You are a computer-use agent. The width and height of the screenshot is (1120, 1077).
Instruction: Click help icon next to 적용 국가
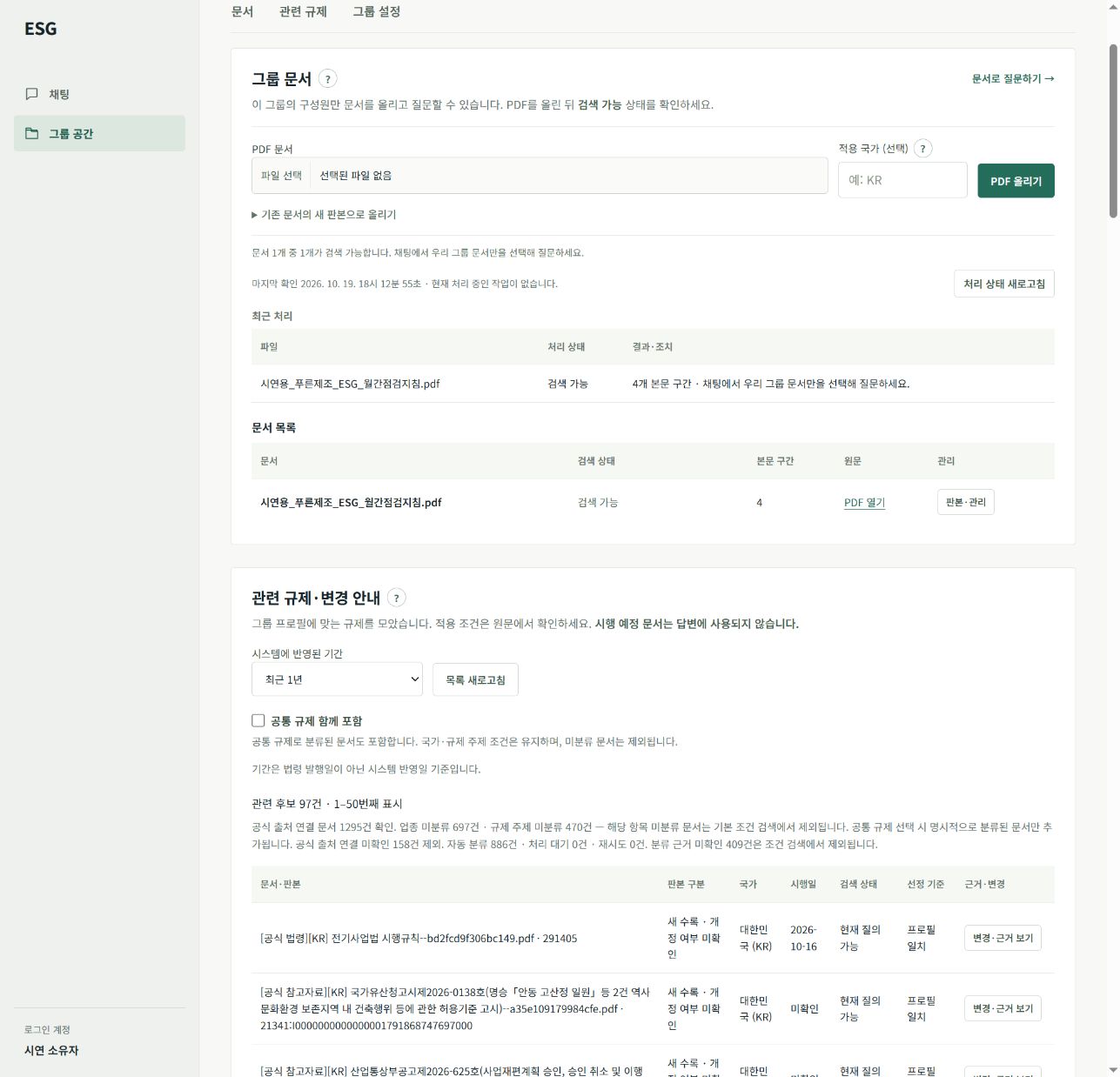tap(922, 149)
